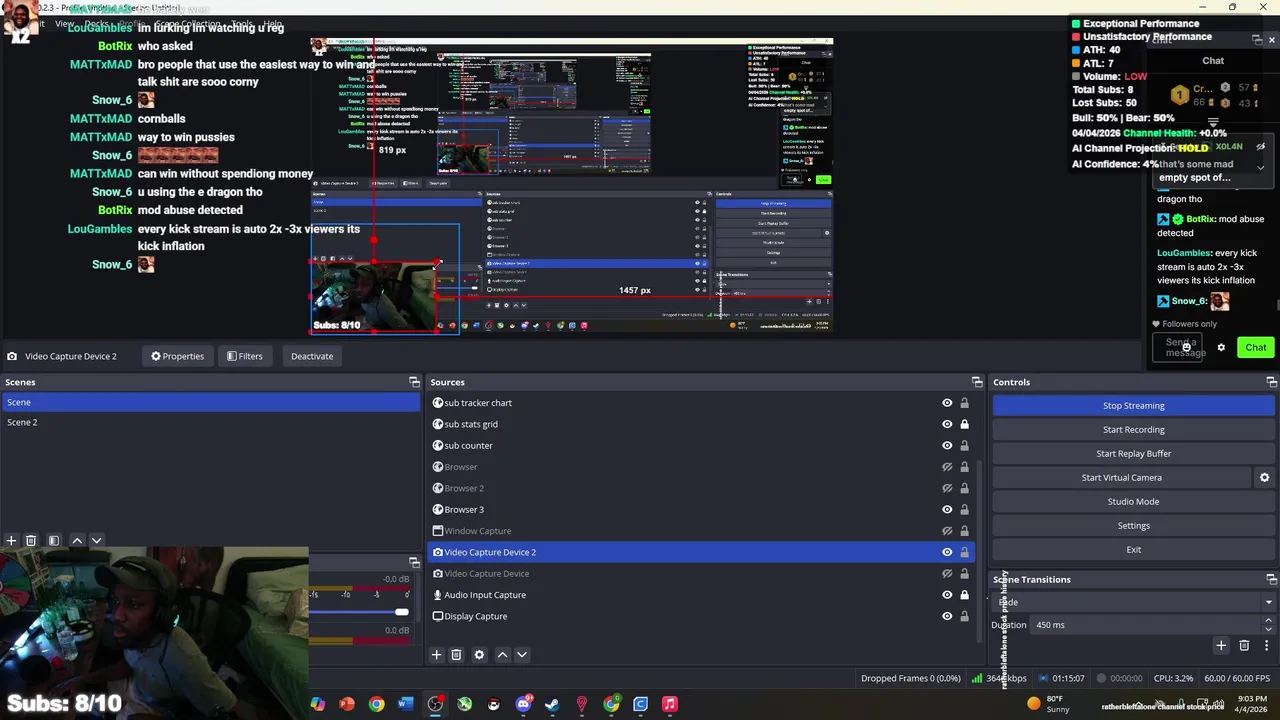Undock the Sources panel
The height and width of the screenshot is (720, 1280).
[977, 382]
